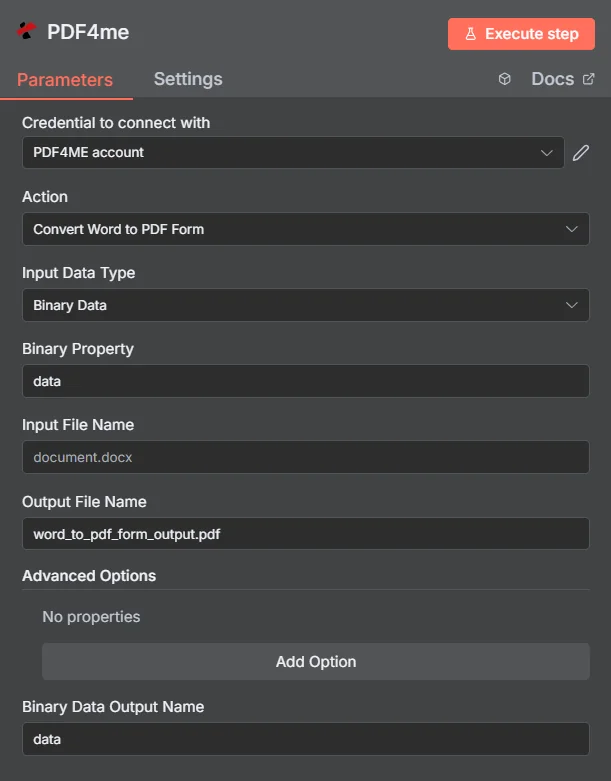Select the Parameters tab
Image resolution: width=611 pixels, height=781 pixels.
click(65, 80)
